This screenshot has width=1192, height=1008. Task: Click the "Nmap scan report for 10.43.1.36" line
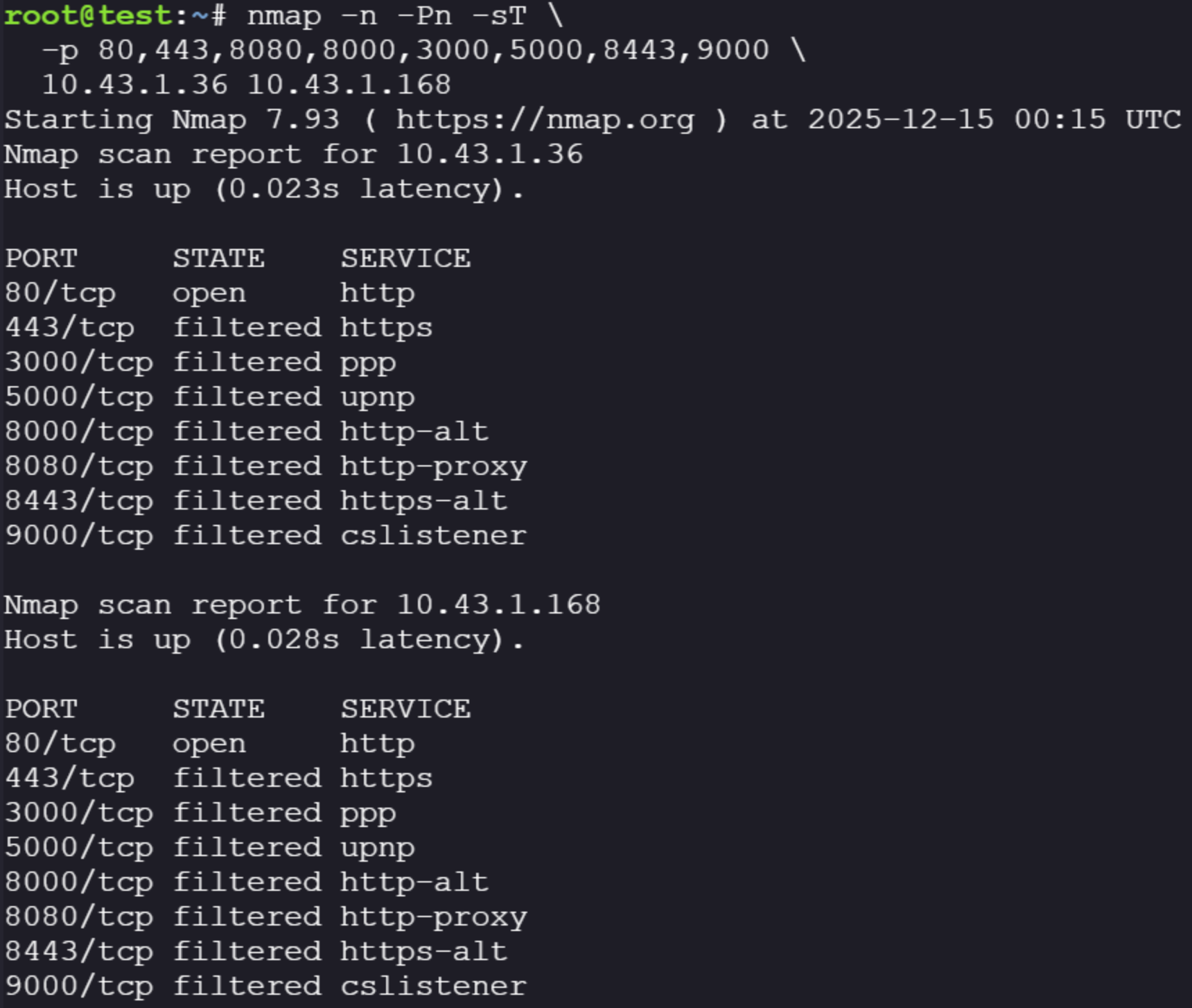tap(293, 155)
